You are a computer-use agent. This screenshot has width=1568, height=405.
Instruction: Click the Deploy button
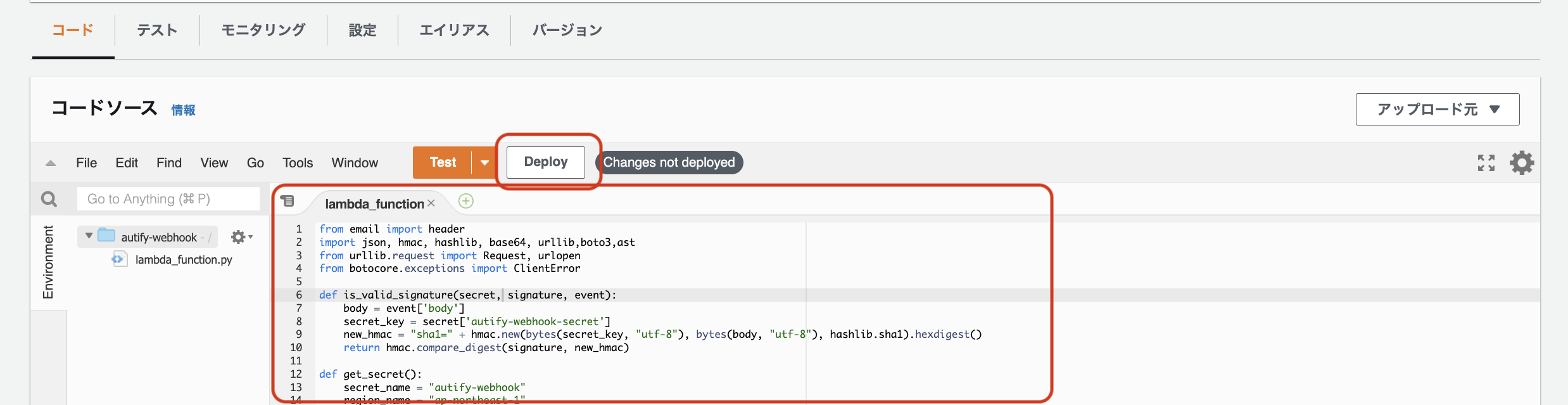546,162
